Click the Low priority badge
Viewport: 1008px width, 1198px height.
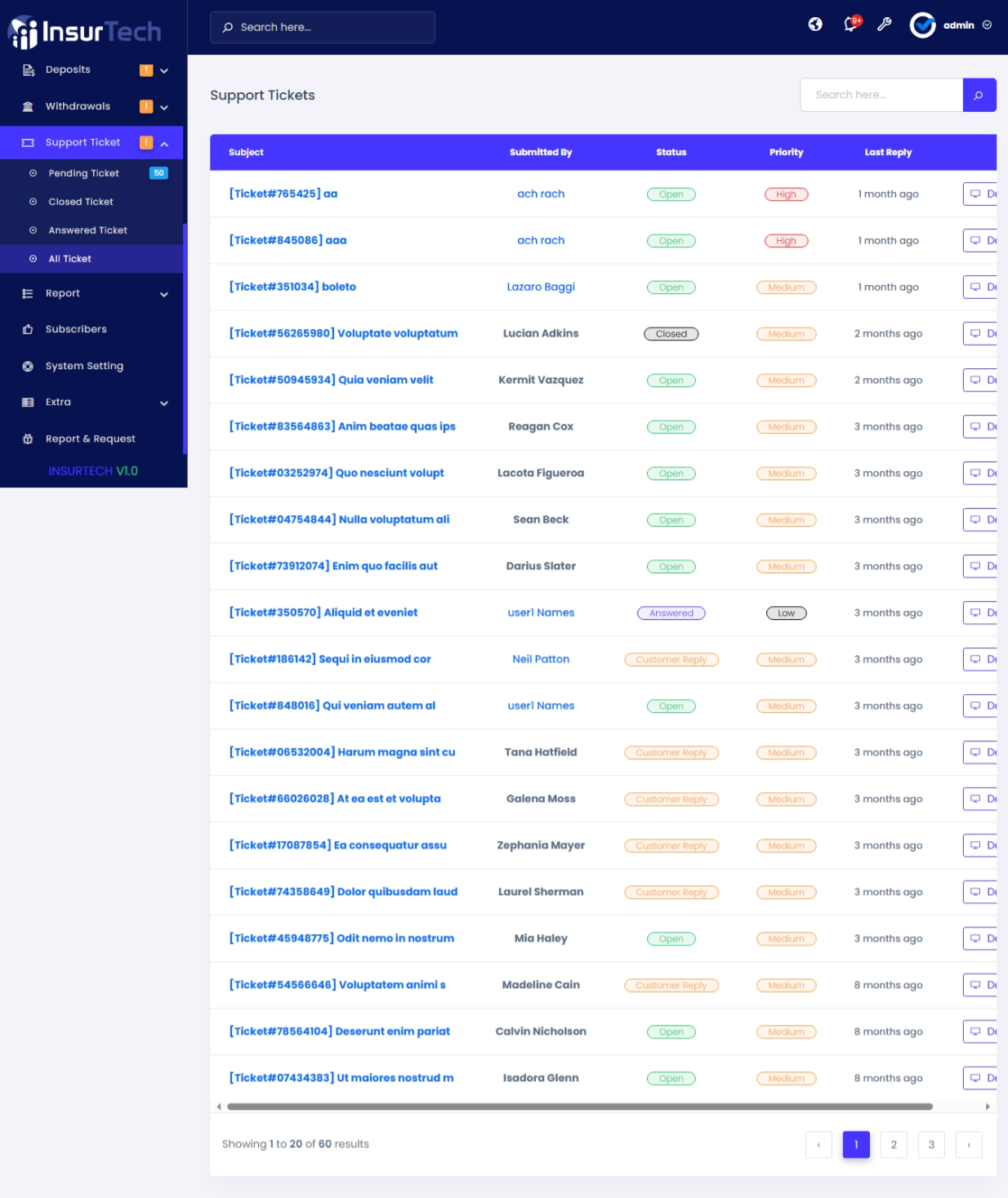click(x=787, y=613)
